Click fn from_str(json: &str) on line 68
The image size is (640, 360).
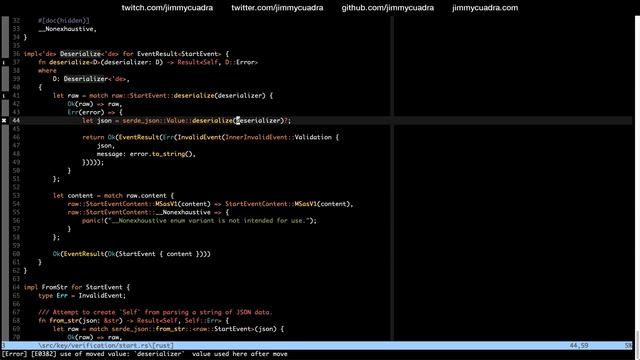pyautogui.click(x=84, y=320)
